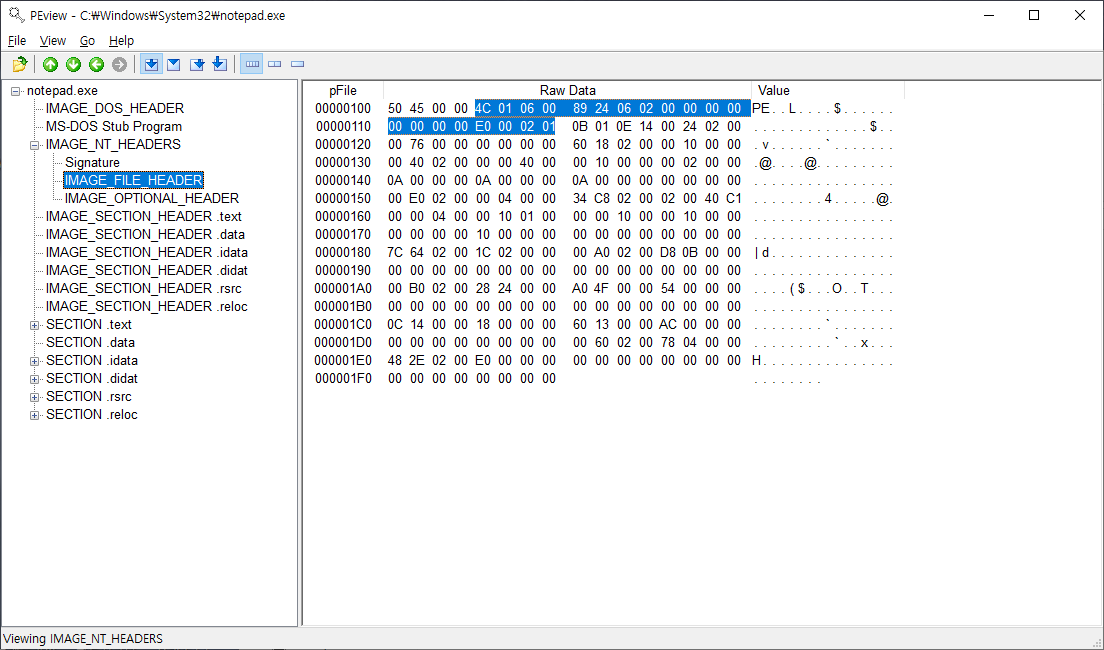Image resolution: width=1104 pixels, height=650 pixels.
Task: Select the single-segment dword view icon
Action: (298, 64)
